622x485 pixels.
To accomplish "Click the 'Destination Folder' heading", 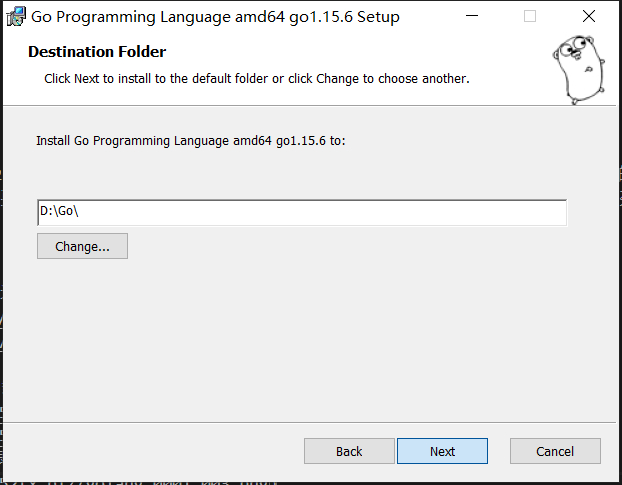I will click(97, 52).
